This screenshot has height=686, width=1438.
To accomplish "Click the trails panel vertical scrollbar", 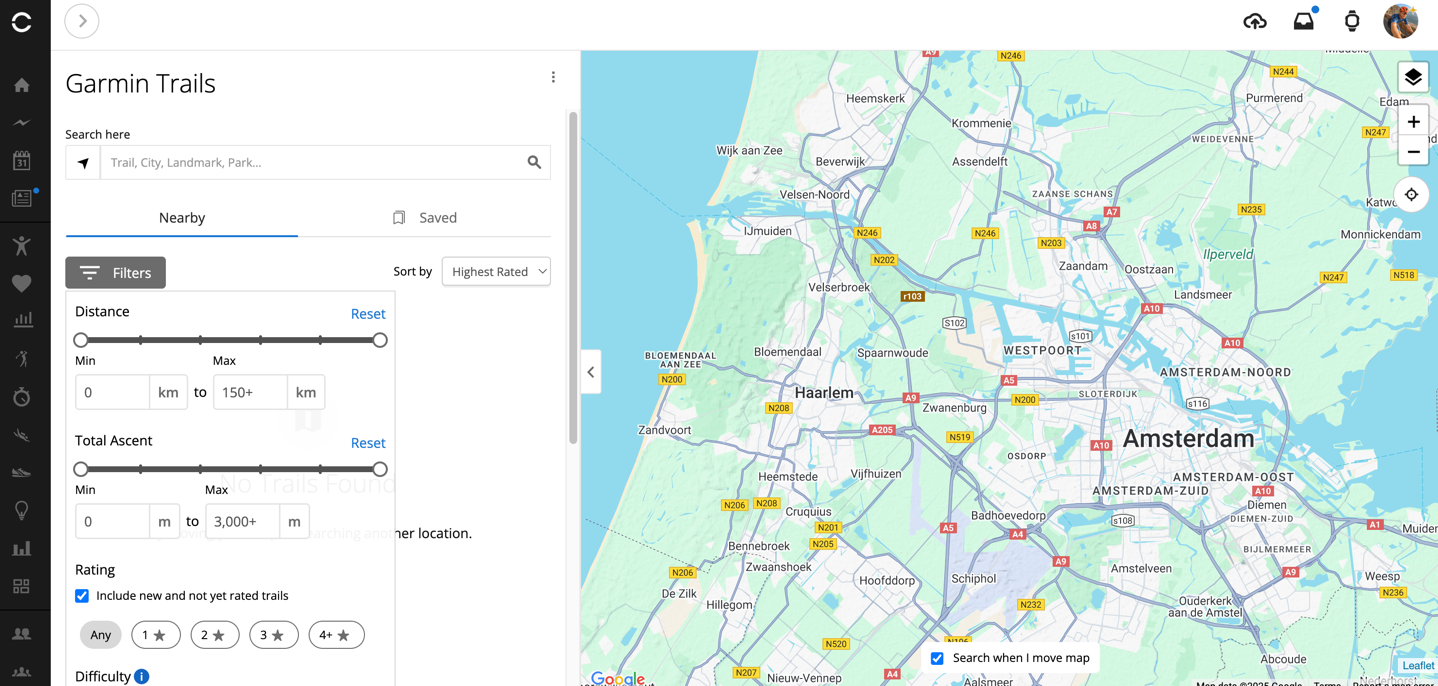I will [573, 278].
